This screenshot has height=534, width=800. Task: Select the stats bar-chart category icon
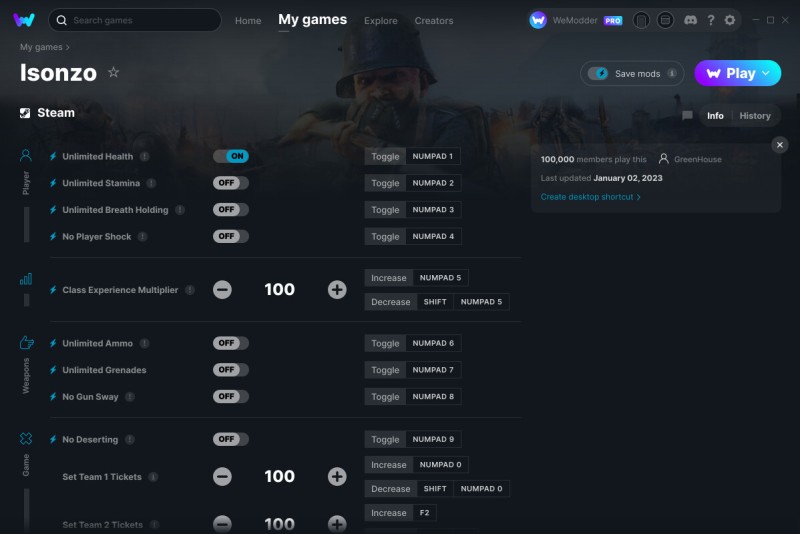(26, 279)
